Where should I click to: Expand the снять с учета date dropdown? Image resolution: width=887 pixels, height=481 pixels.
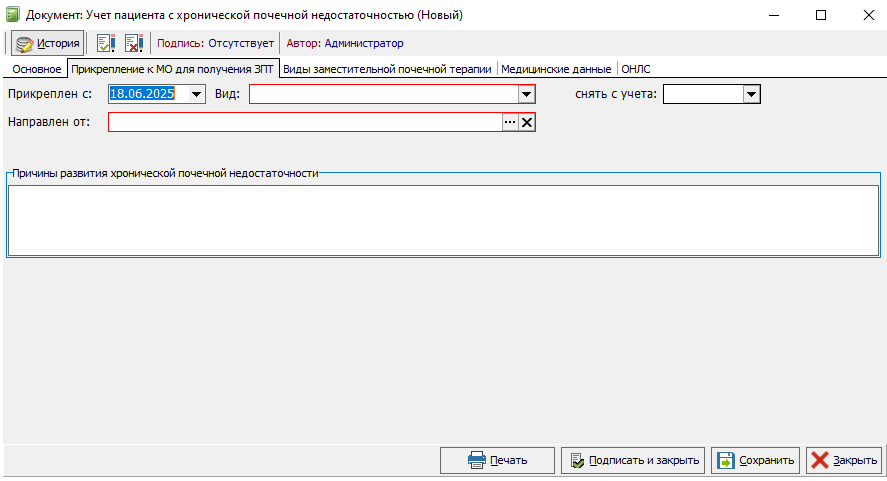pos(751,94)
